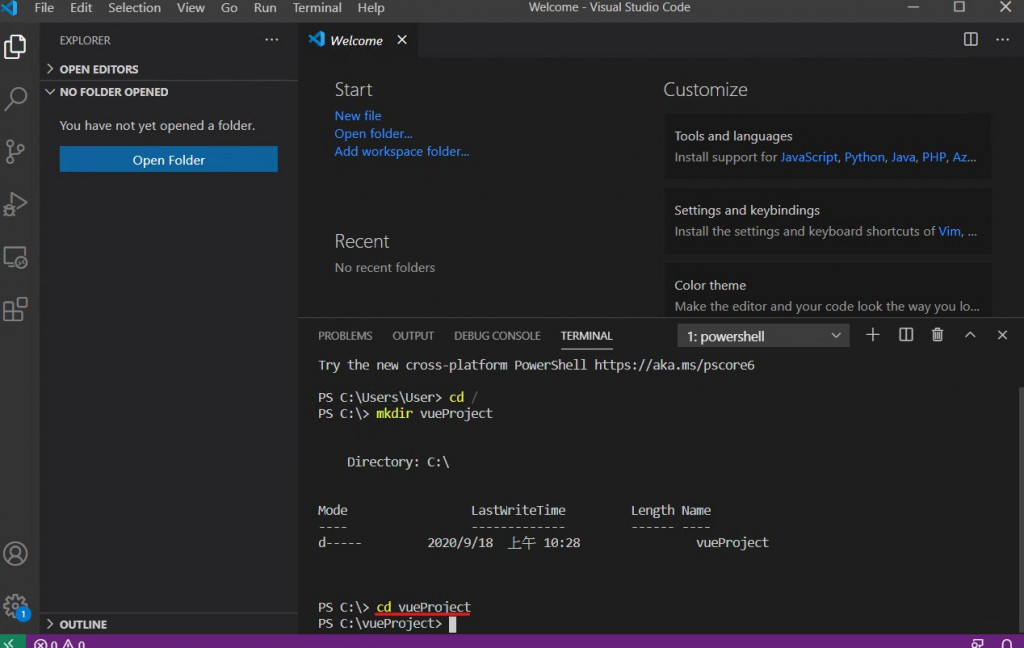Open the Explorer view in activity bar
The image size is (1024, 648).
click(x=15, y=47)
